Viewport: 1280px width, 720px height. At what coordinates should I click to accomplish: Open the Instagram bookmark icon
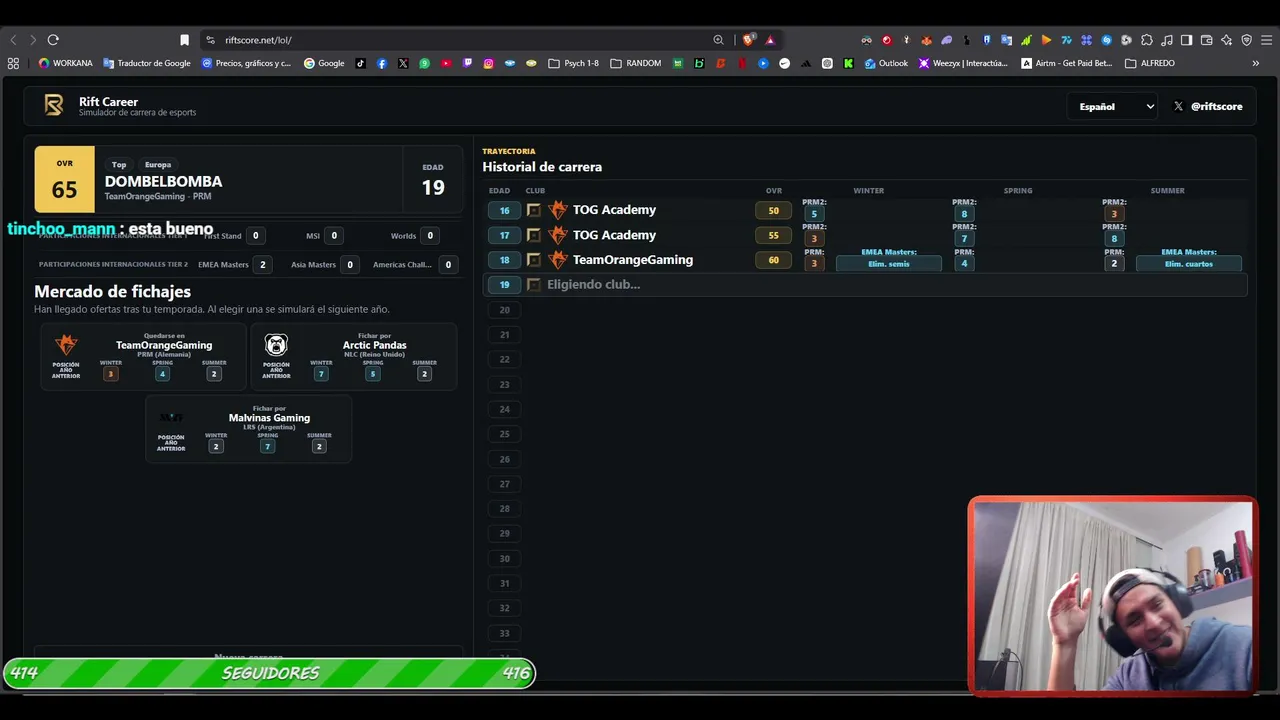pyautogui.click(x=488, y=63)
